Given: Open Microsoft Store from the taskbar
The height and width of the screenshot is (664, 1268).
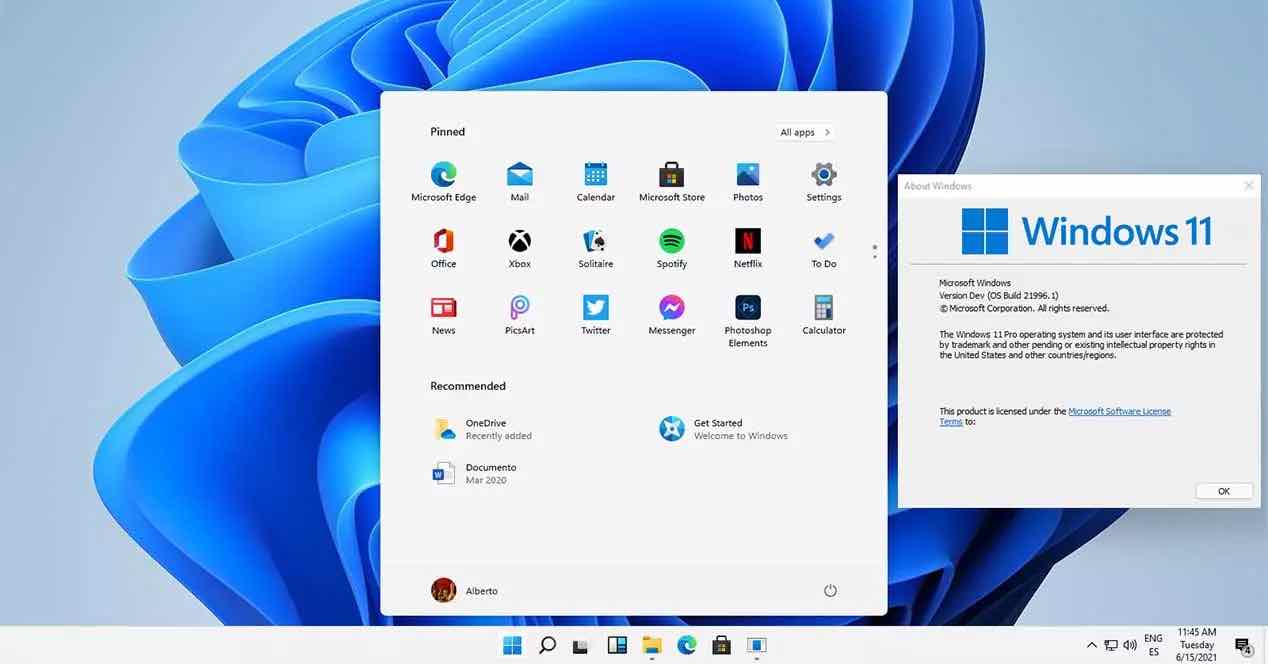Looking at the screenshot, I should click(721, 645).
